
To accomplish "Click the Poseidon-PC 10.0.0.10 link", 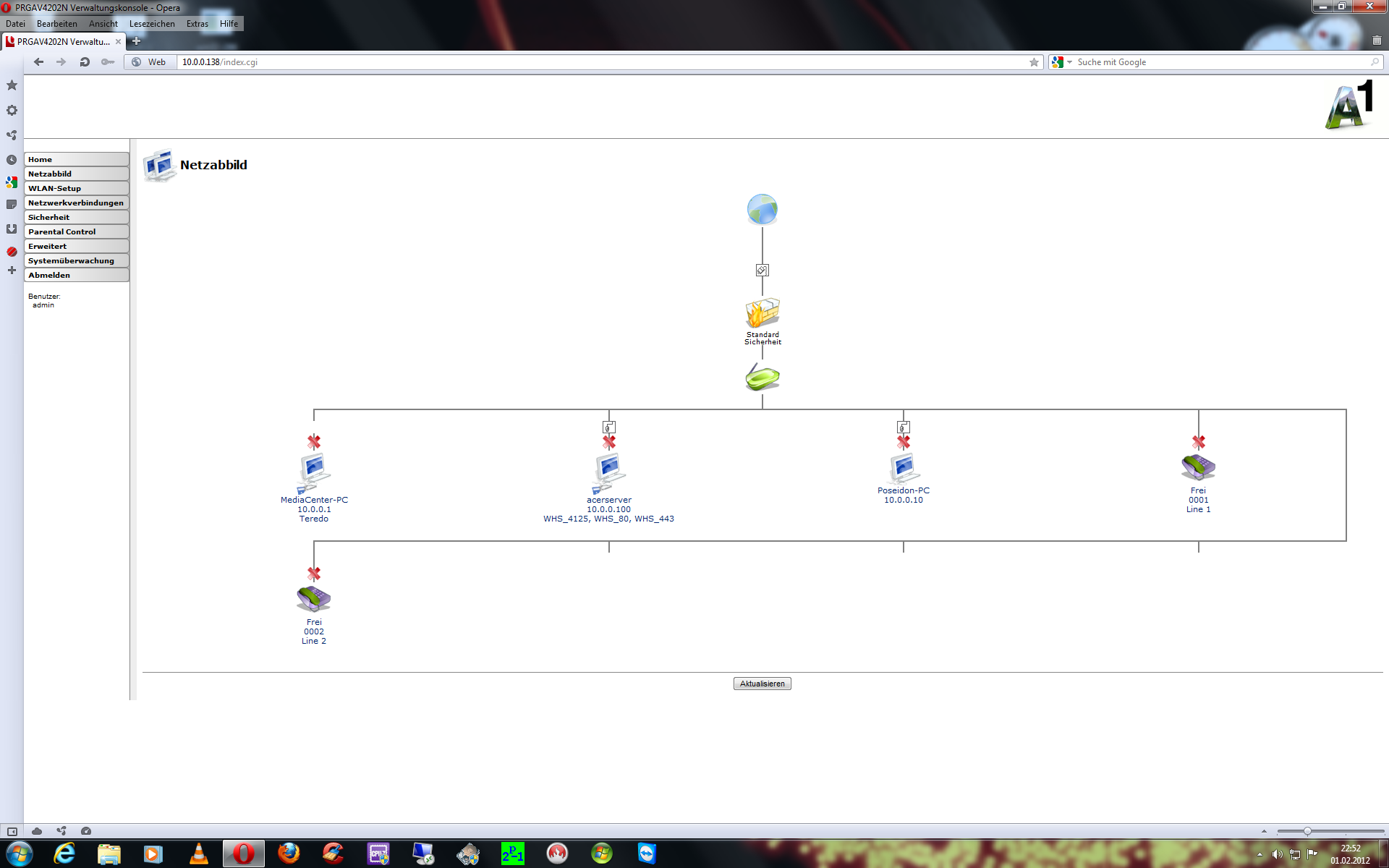I will 904,495.
